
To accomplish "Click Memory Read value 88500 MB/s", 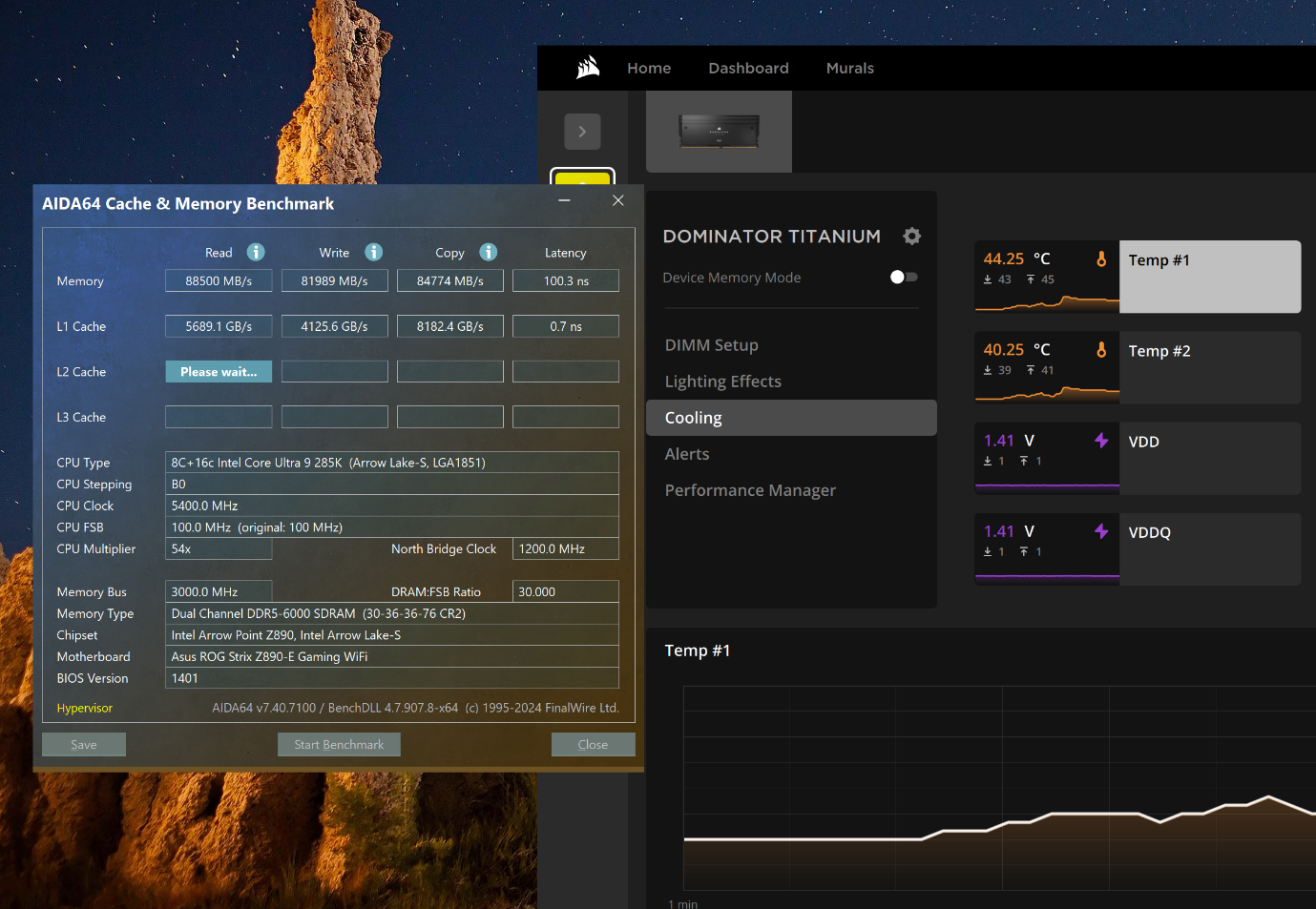I will coord(219,280).
